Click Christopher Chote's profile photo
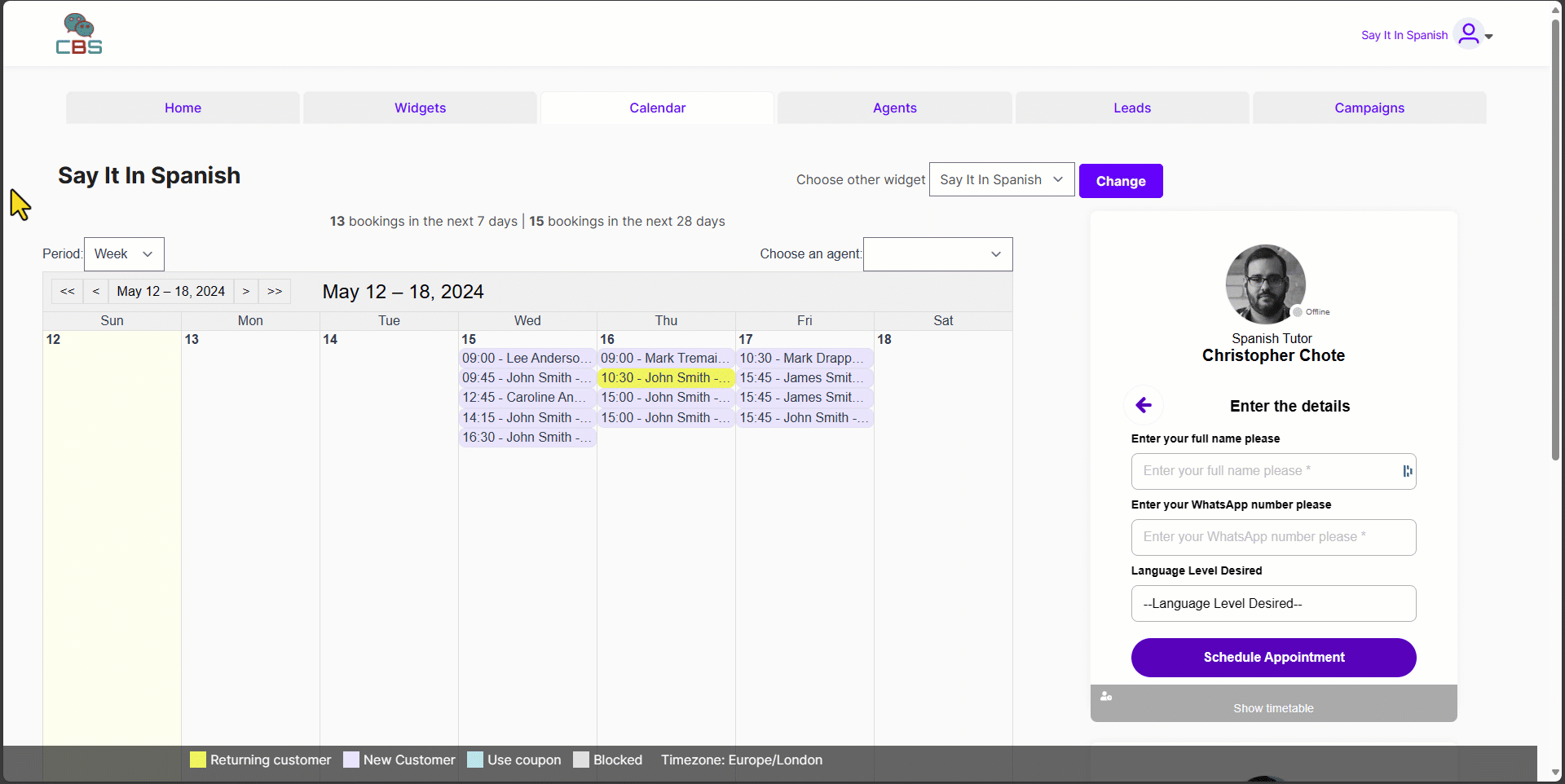The image size is (1565, 784). 1264,284
